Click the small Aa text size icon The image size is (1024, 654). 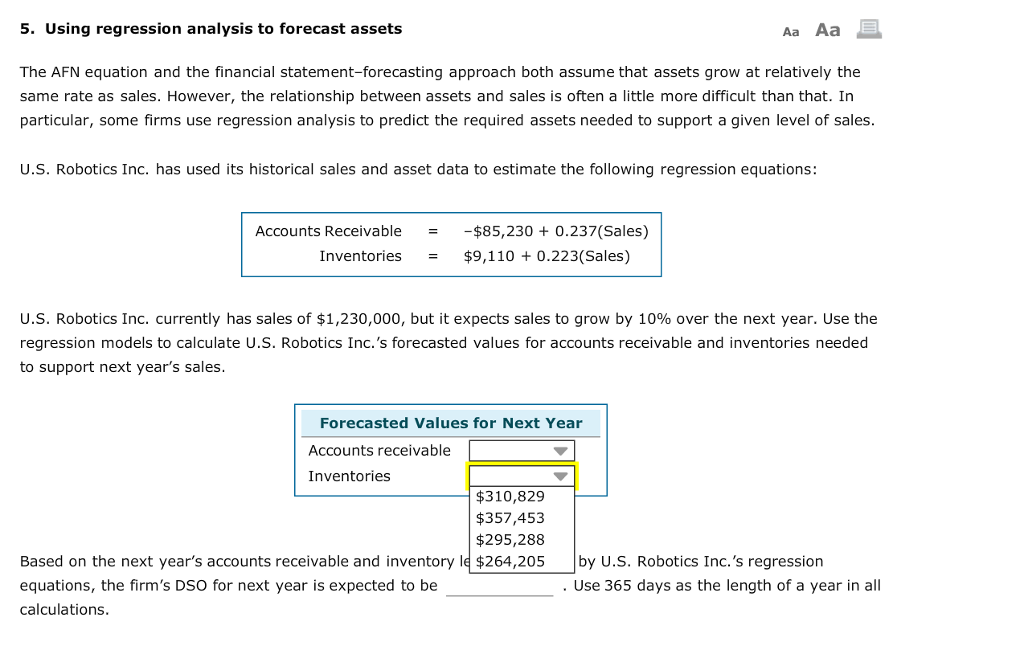coord(790,30)
